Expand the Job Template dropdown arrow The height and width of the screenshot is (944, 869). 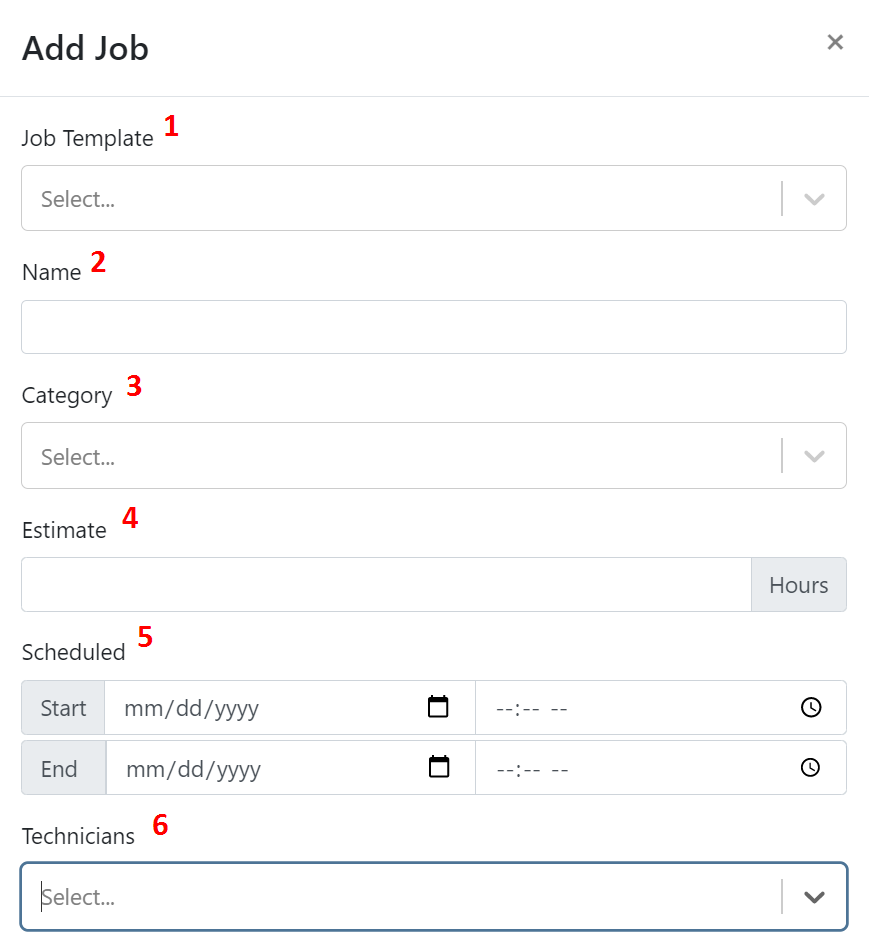(x=814, y=199)
